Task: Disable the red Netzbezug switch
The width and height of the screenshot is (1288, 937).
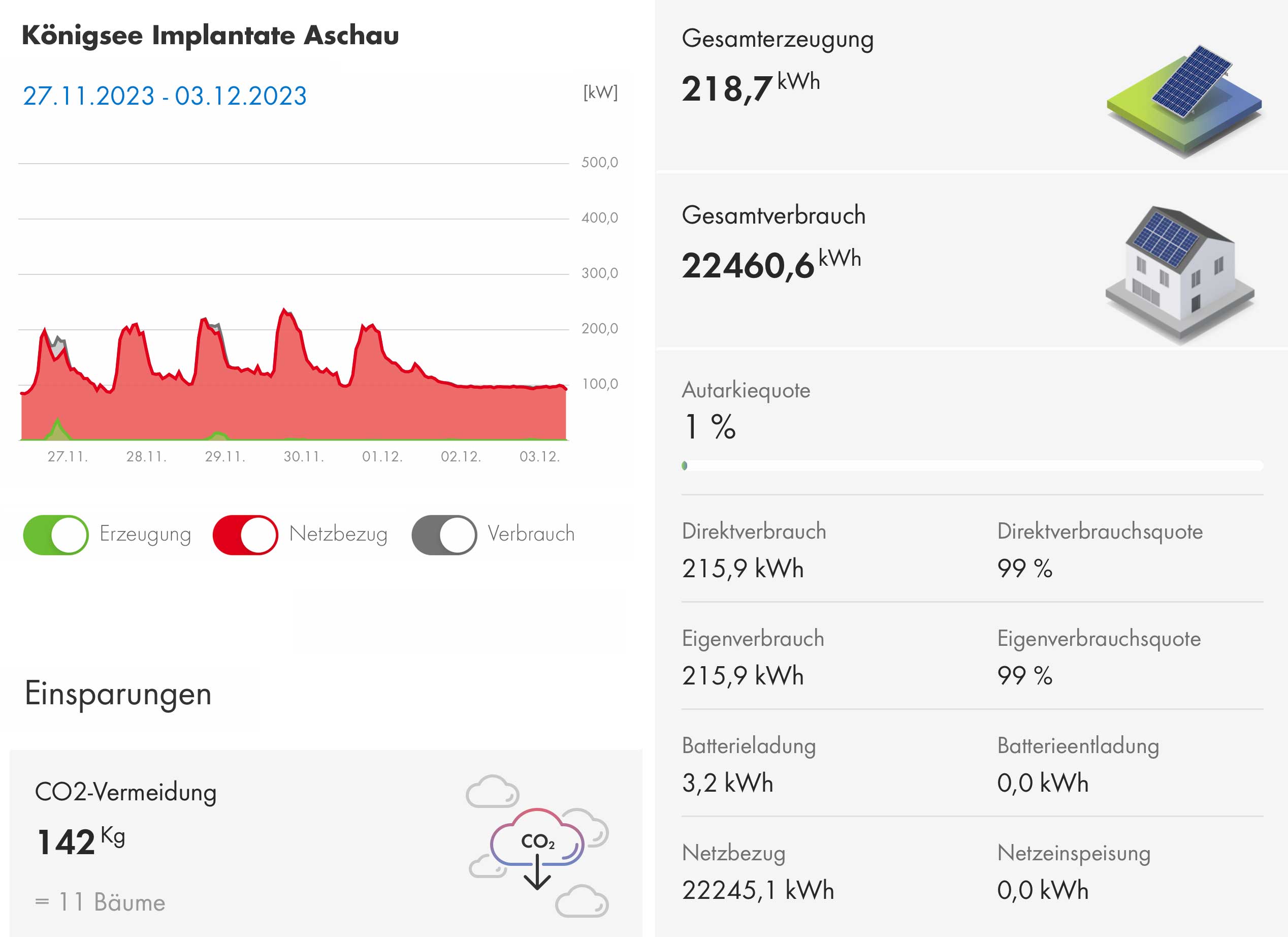Action: pos(245,535)
